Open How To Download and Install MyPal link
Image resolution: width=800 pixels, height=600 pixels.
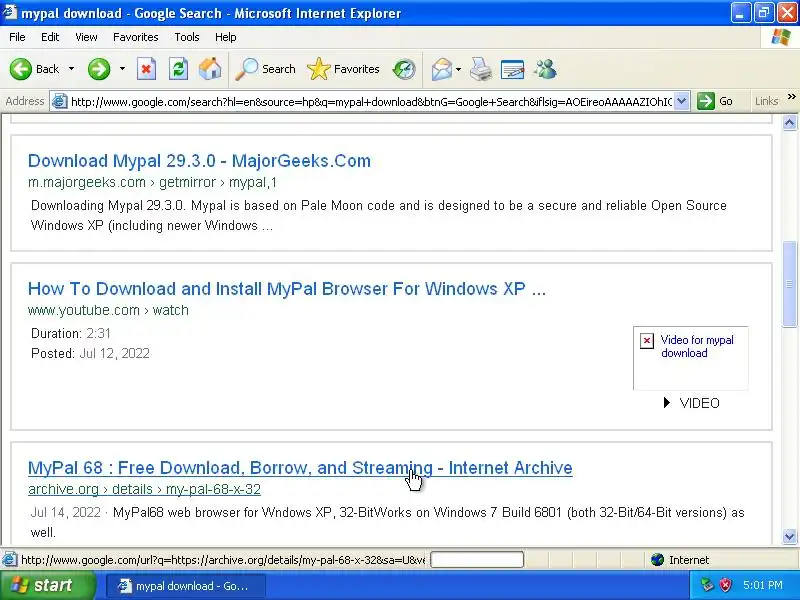coord(287,289)
